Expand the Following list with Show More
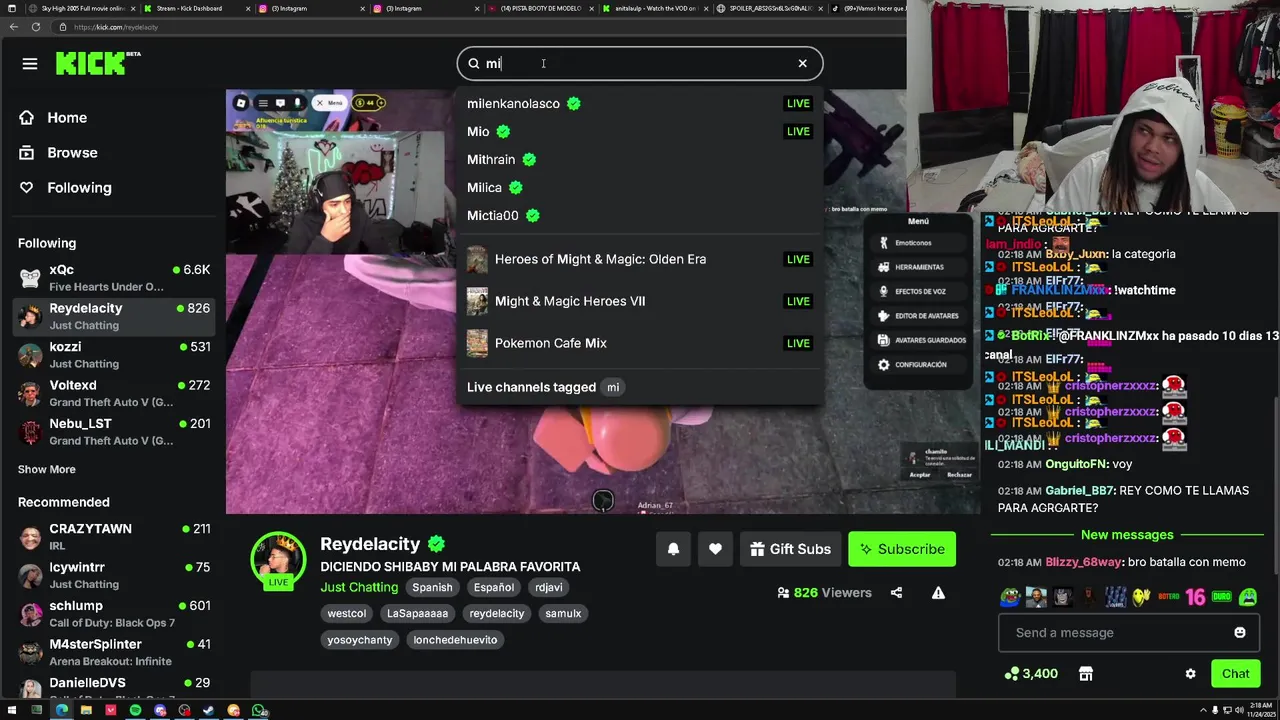Image resolution: width=1280 pixels, height=720 pixels. point(46,469)
